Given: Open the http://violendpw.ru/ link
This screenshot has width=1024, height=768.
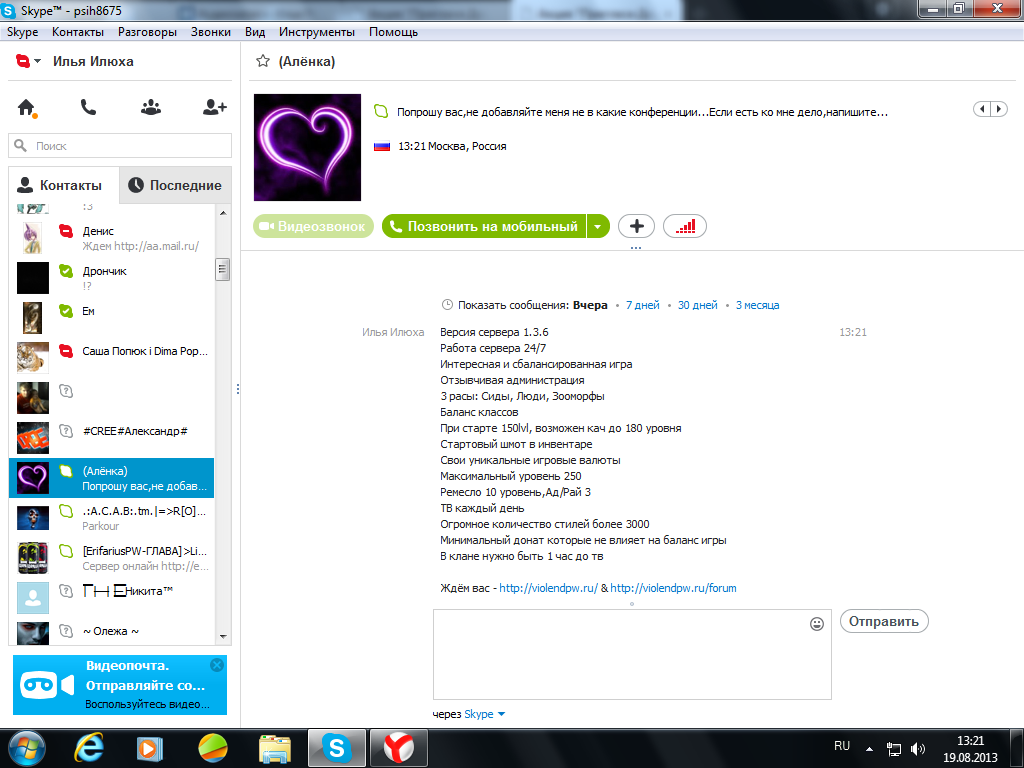Looking at the screenshot, I should click(549, 588).
